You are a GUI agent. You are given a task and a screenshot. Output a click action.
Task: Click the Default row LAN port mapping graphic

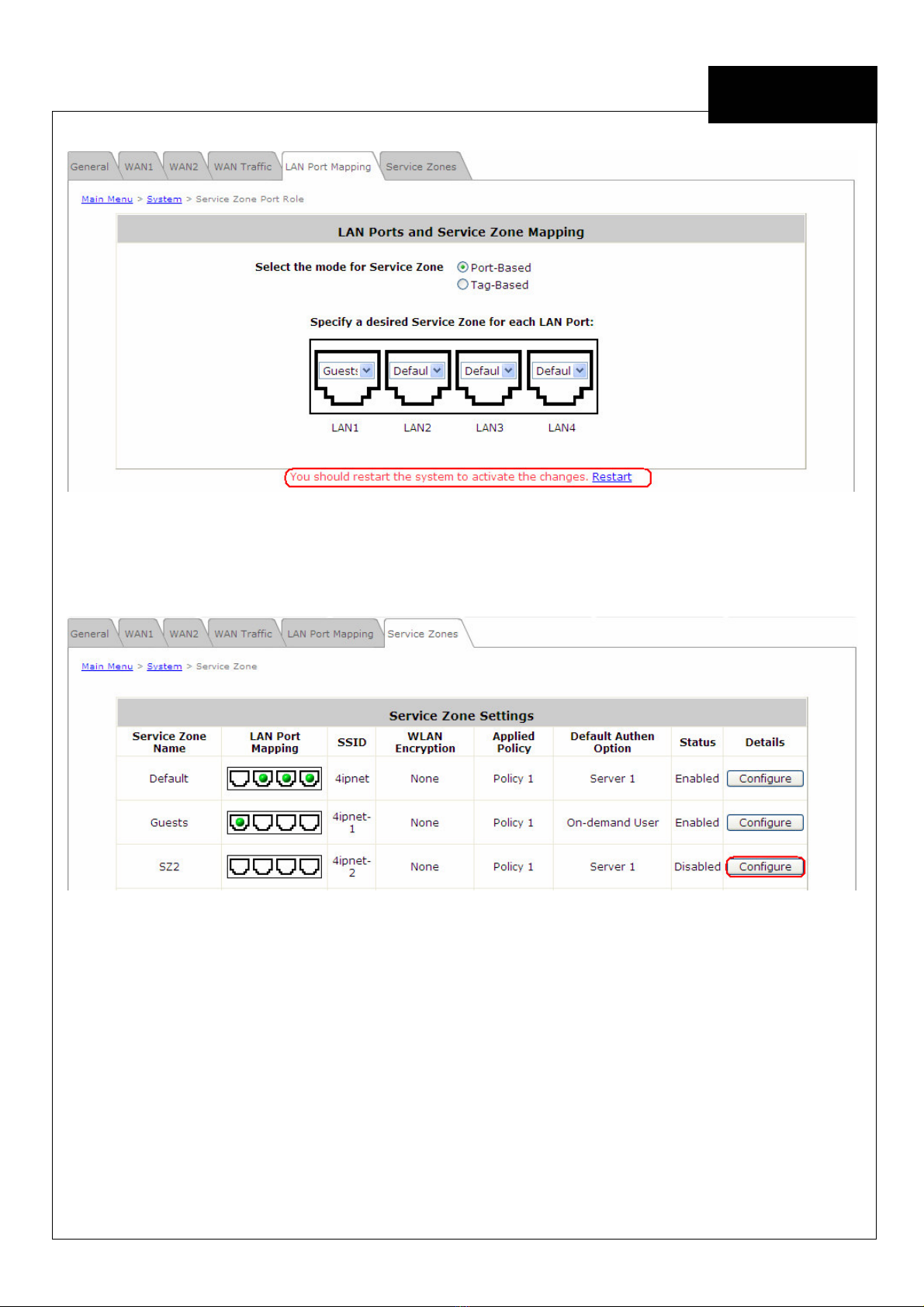tap(275, 778)
